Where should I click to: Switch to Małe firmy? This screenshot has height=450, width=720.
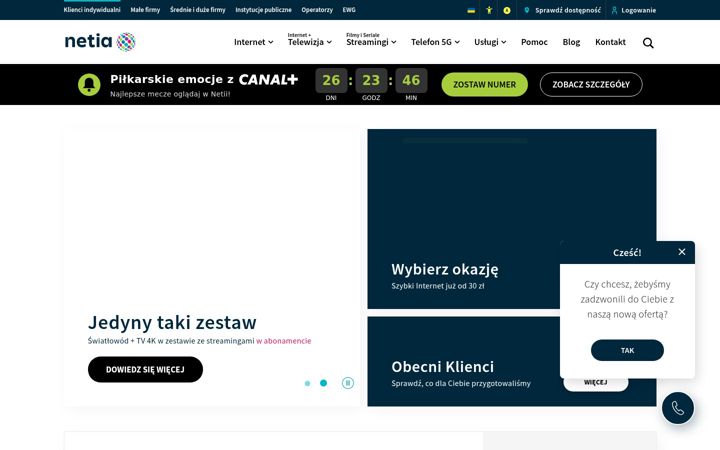(x=145, y=10)
